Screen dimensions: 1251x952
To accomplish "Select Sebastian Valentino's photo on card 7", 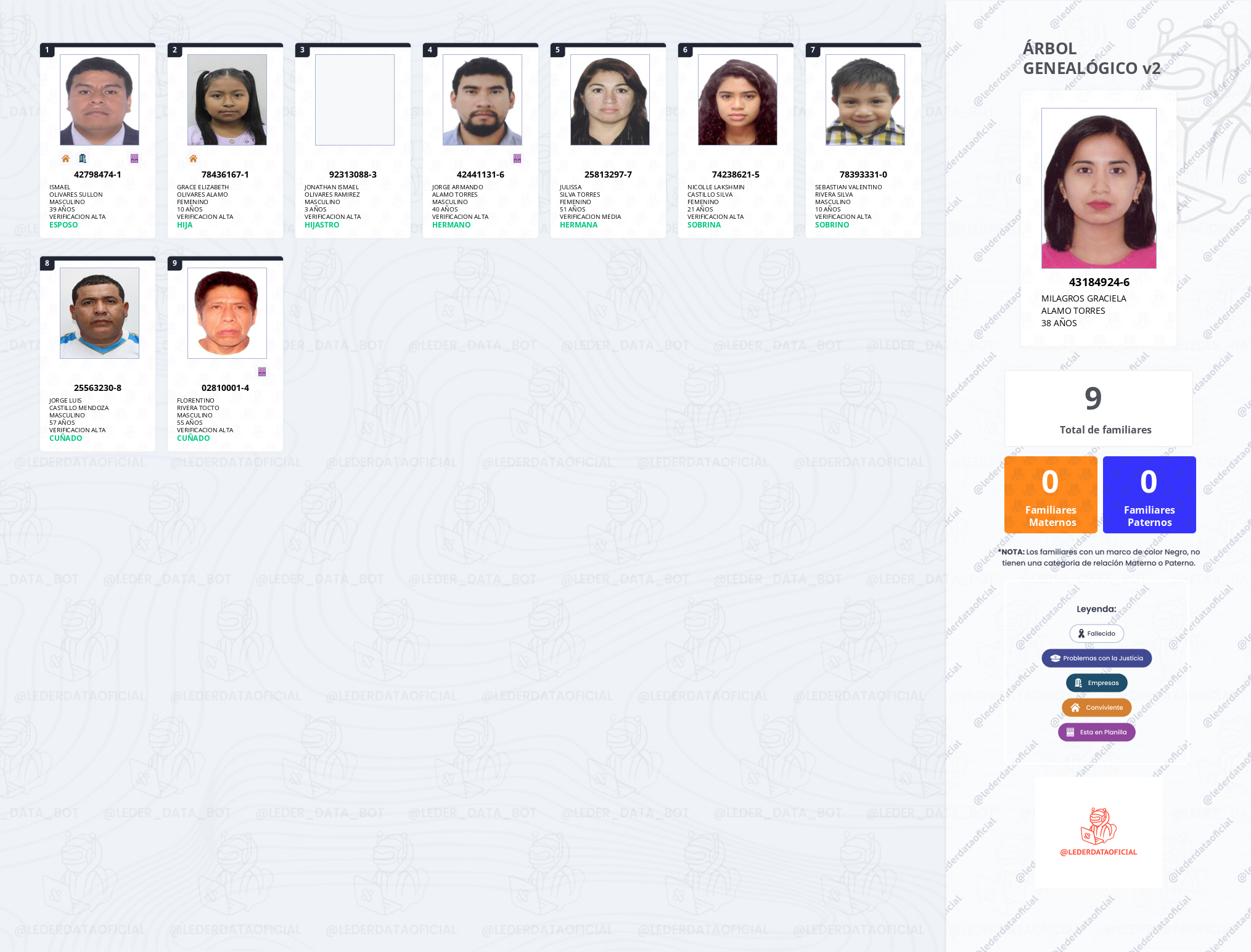I will point(865,100).
